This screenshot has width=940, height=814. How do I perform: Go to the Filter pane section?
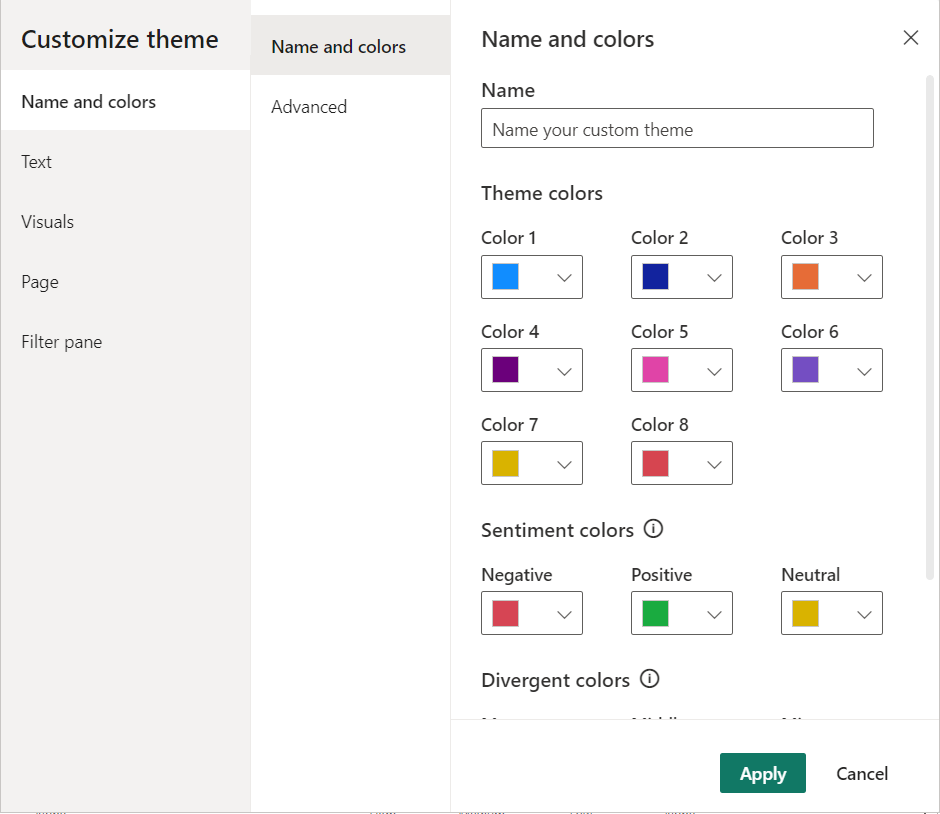62,342
